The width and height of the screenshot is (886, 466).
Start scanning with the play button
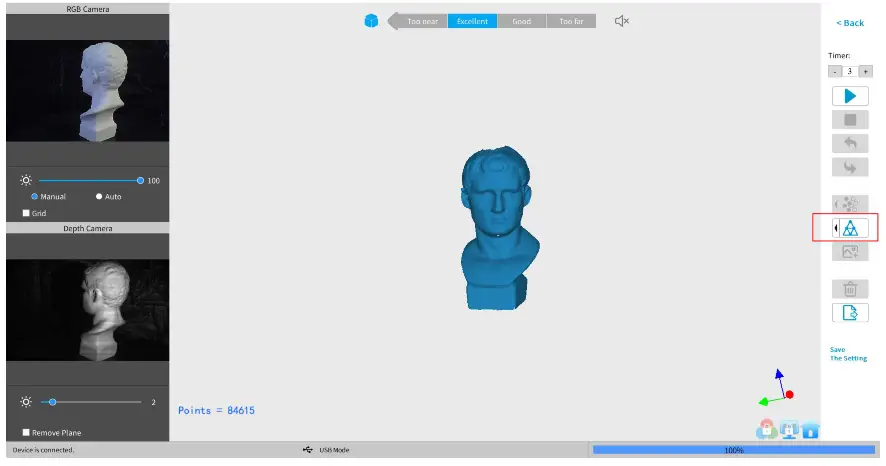click(x=850, y=96)
